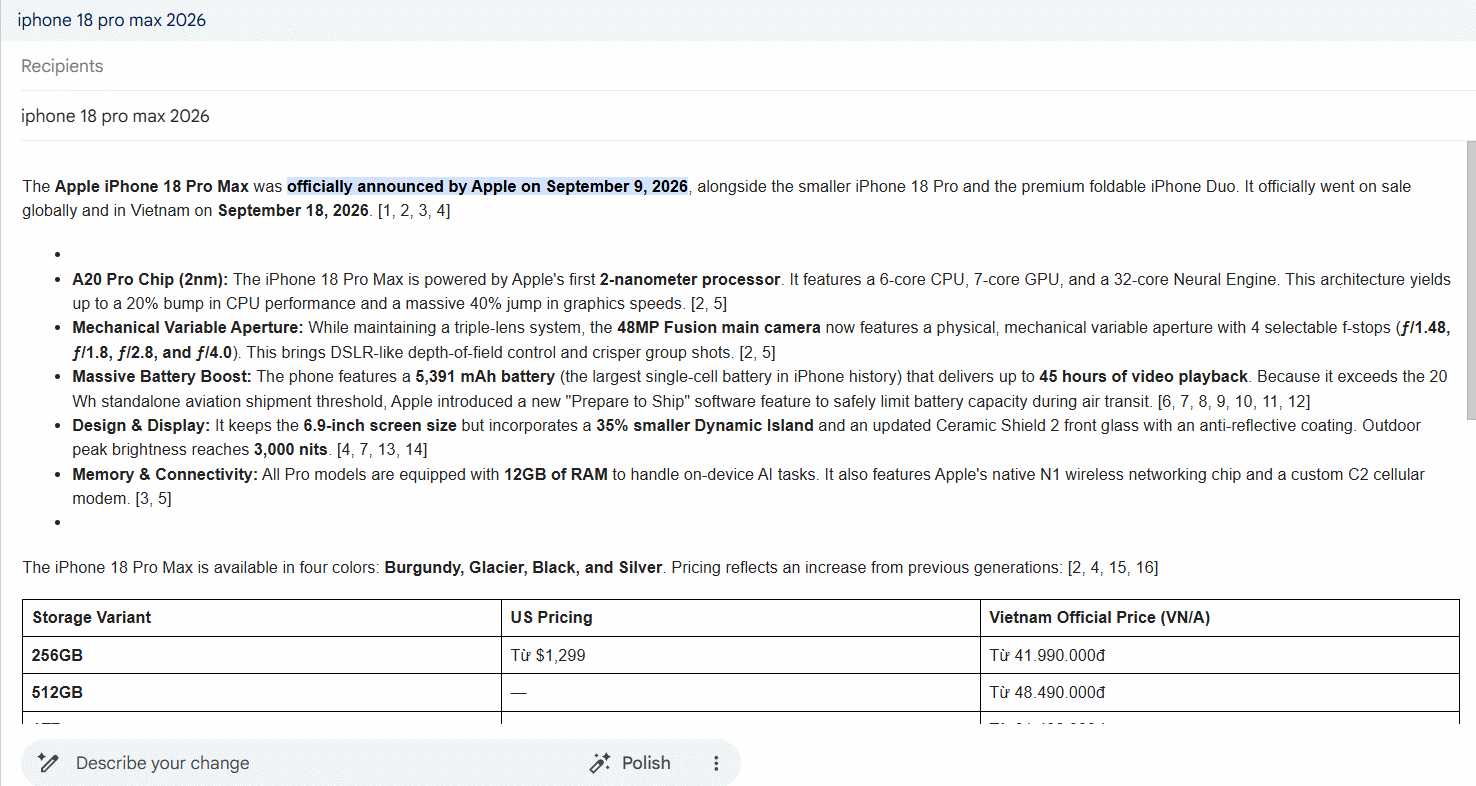This screenshot has height=786, width=1476.
Task: Click the bold "Apple iPhone 18 Pro Max" text
Action: pyautogui.click(x=152, y=186)
